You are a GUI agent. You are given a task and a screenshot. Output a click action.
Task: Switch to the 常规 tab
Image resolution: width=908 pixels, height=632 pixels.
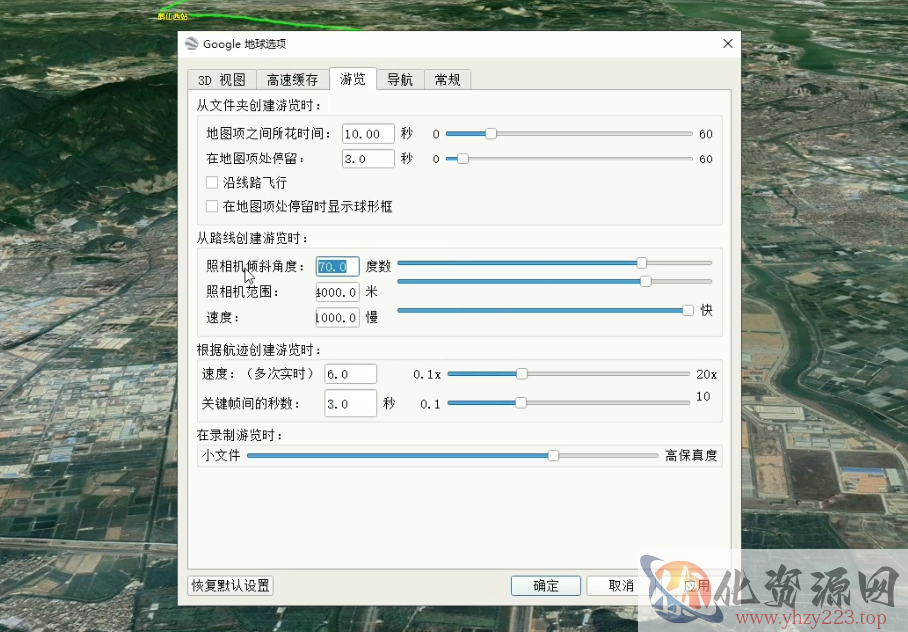(x=448, y=79)
